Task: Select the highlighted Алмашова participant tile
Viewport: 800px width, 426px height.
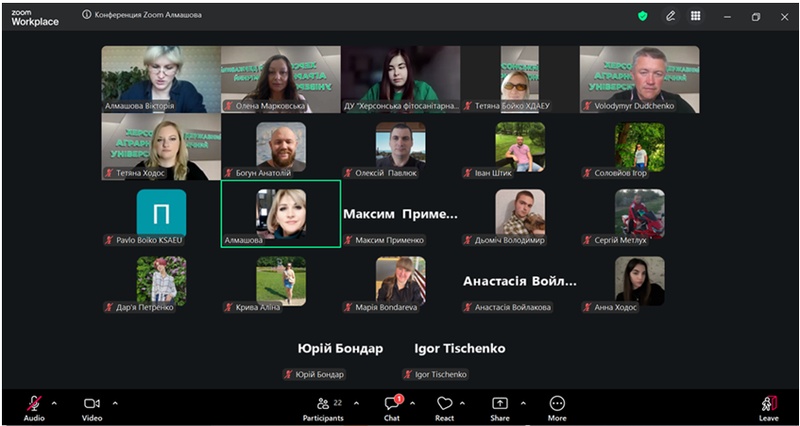Action: (281, 214)
